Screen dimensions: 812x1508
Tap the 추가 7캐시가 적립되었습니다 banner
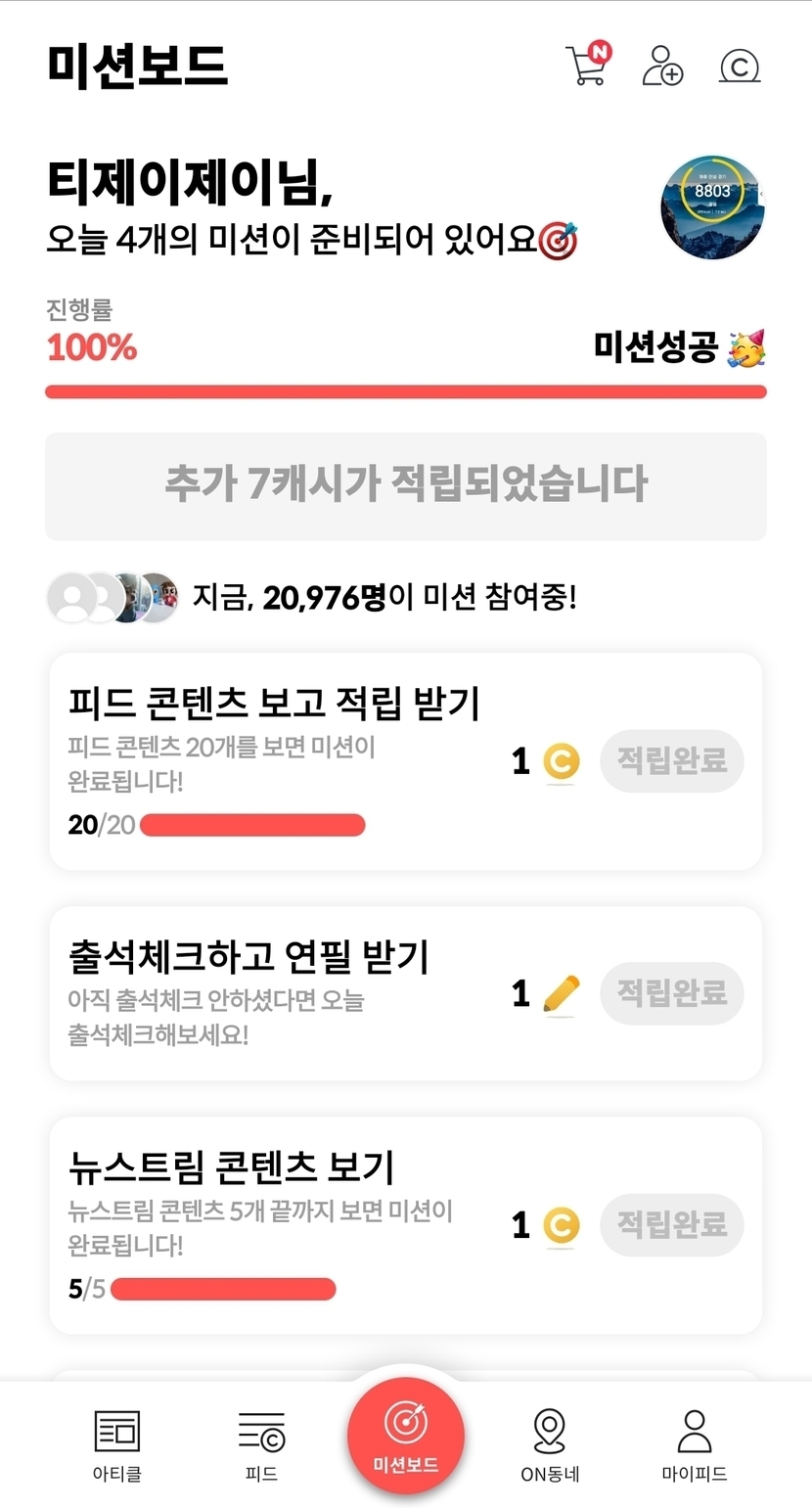405,485
